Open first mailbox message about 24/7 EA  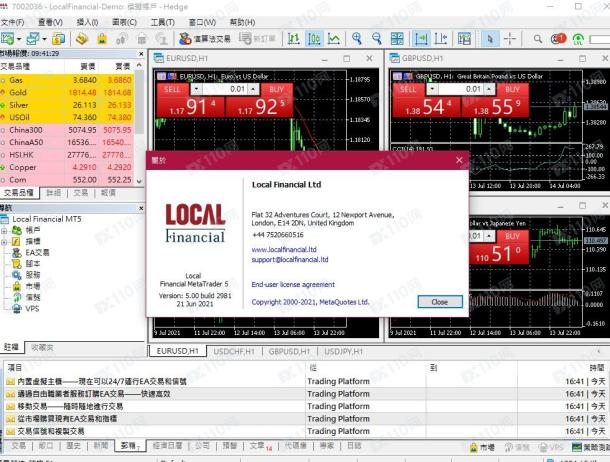[x=101, y=382]
